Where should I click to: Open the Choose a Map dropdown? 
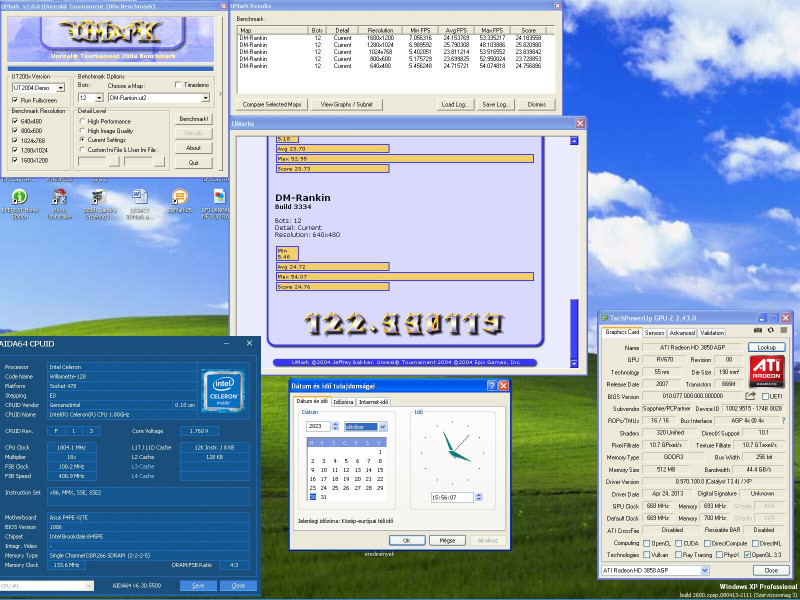pyautogui.click(x=206, y=97)
